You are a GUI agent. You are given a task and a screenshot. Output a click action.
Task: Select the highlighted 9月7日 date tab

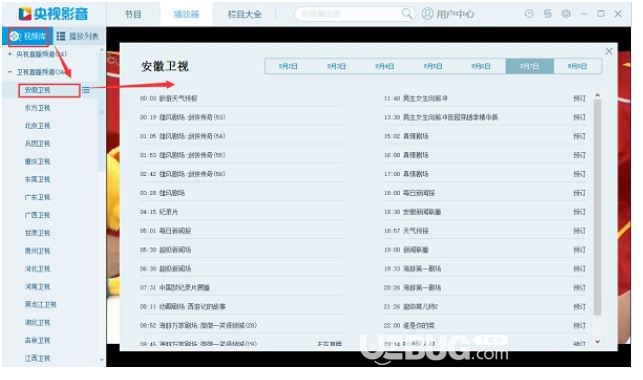click(529, 66)
